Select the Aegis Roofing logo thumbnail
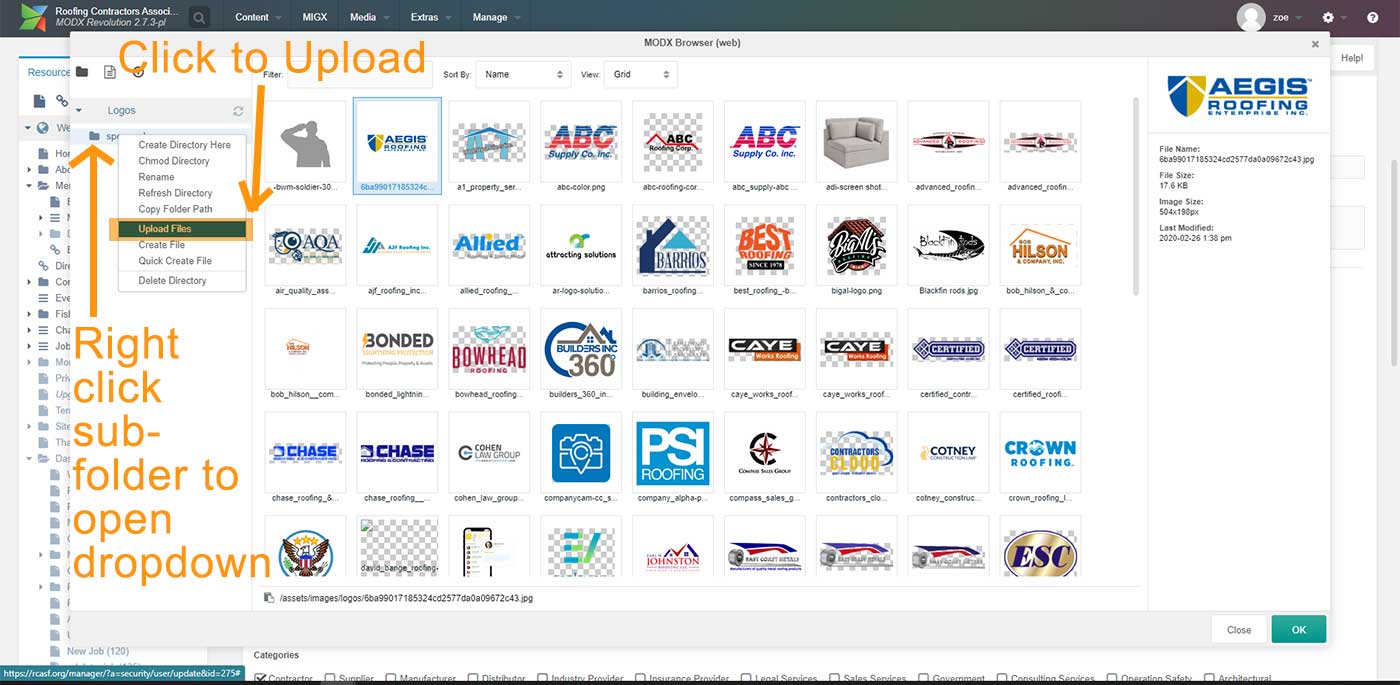The image size is (1400, 685). (x=397, y=144)
